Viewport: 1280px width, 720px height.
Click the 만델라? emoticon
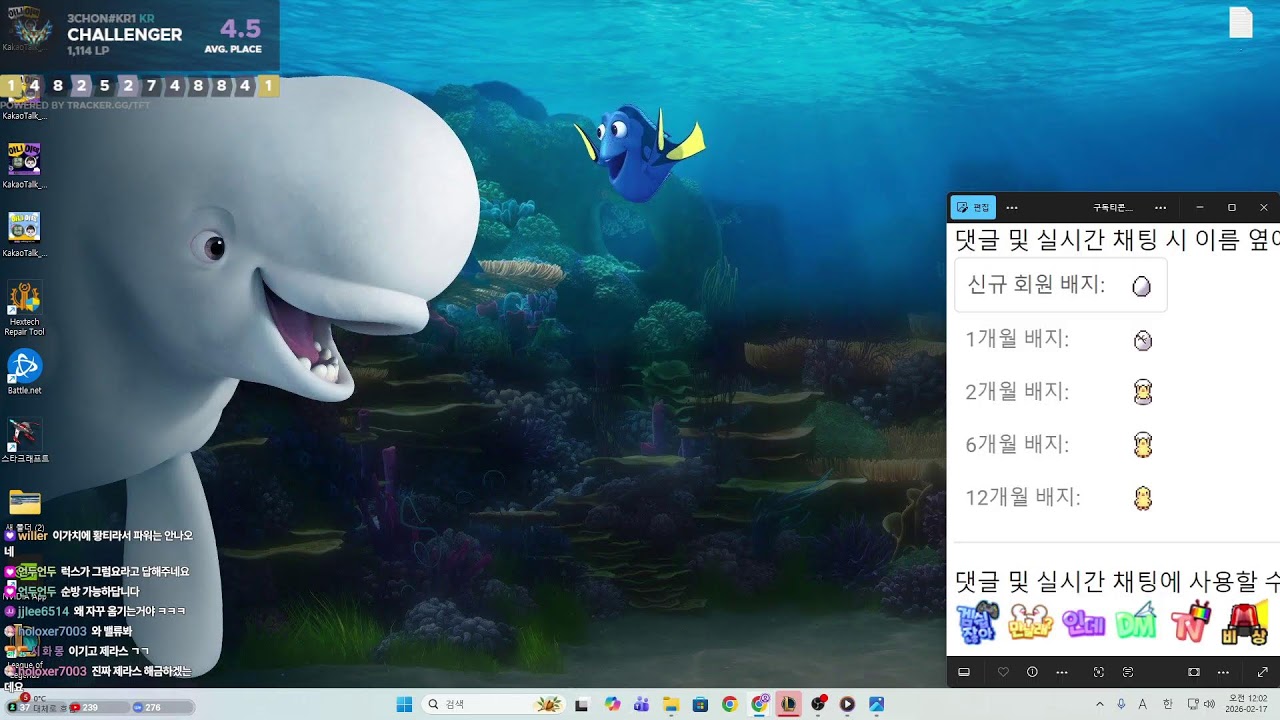1031,623
